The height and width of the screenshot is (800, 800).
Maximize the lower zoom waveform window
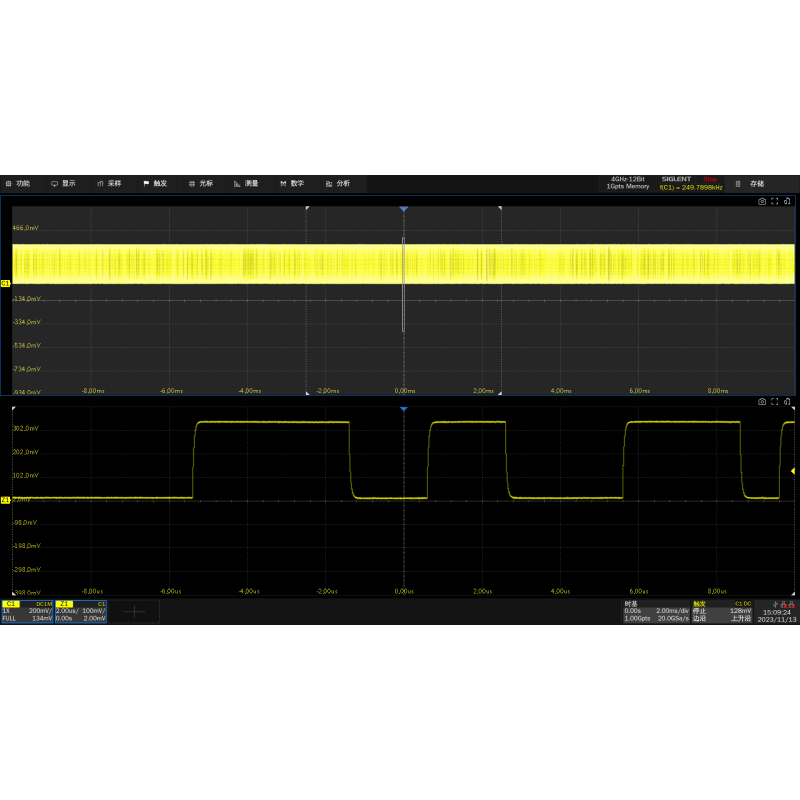(x=774, y=402)
